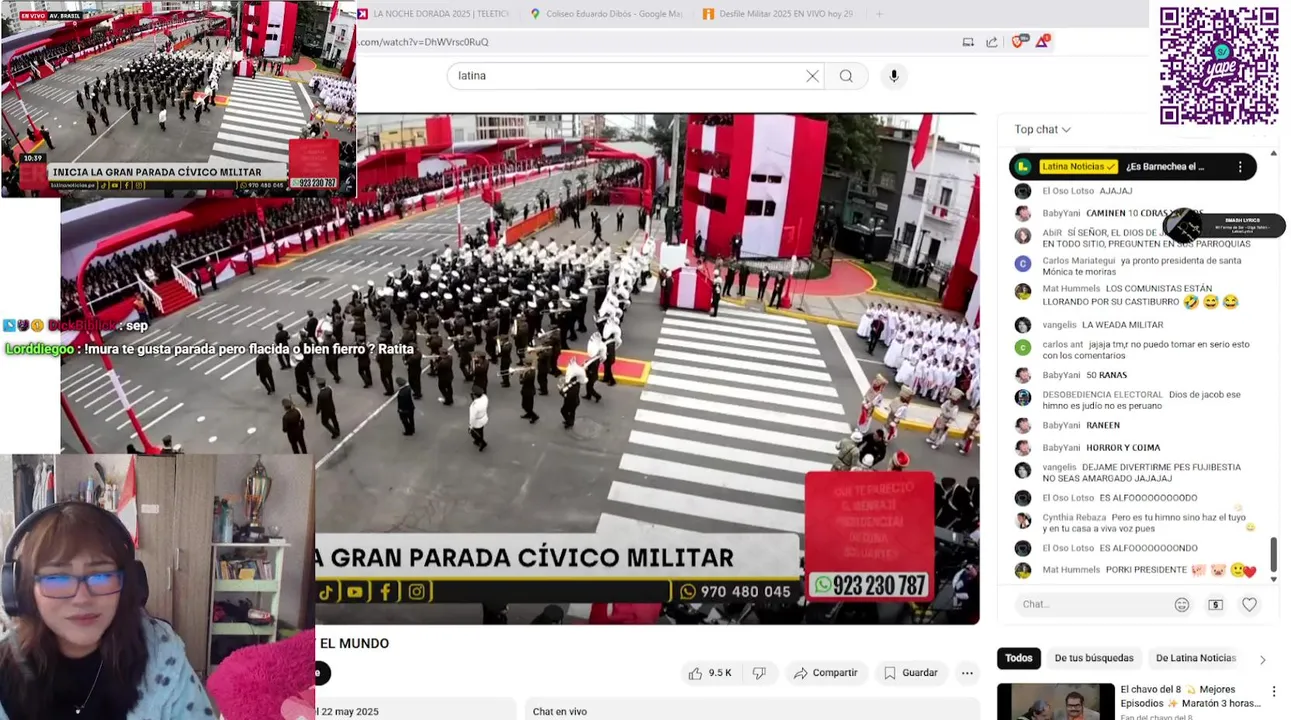Viewport: 1291px width, 720px height.
Task: Open options on pinned Latina Noticias message
Action: tap(1240, 167)
